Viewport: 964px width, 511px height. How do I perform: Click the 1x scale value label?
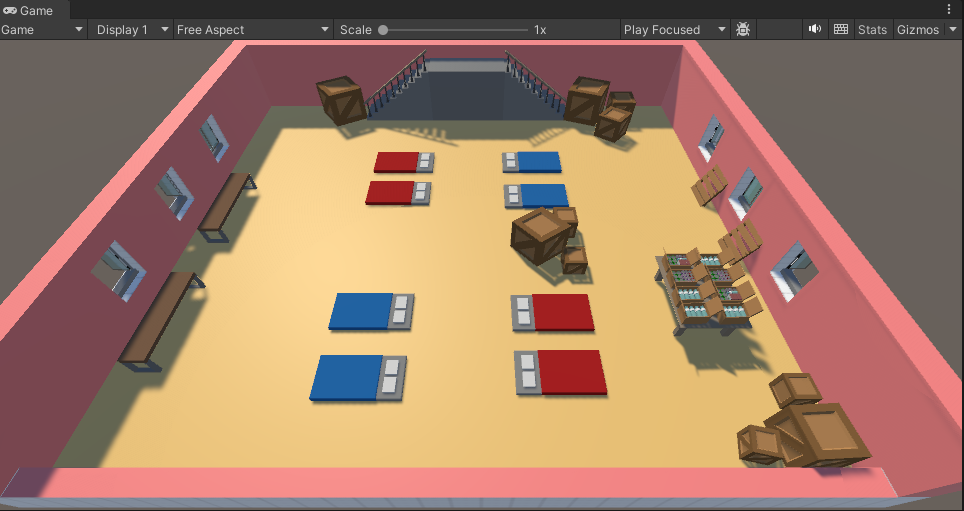(540, 30)
